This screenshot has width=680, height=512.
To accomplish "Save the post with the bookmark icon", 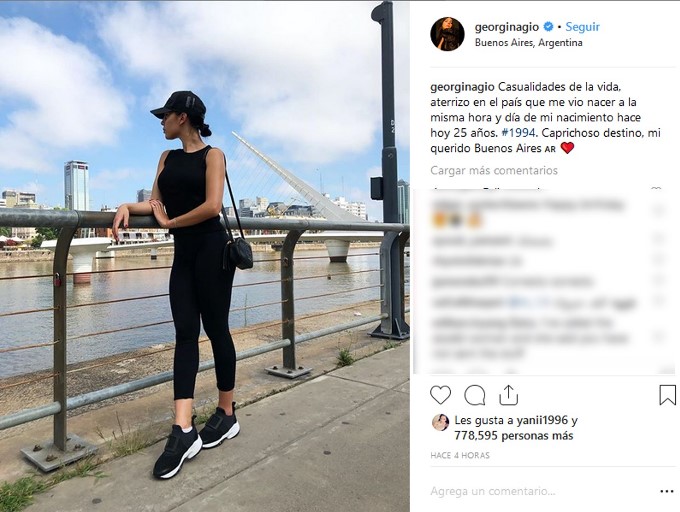I will pyautogui.click(x=667, y=395).
